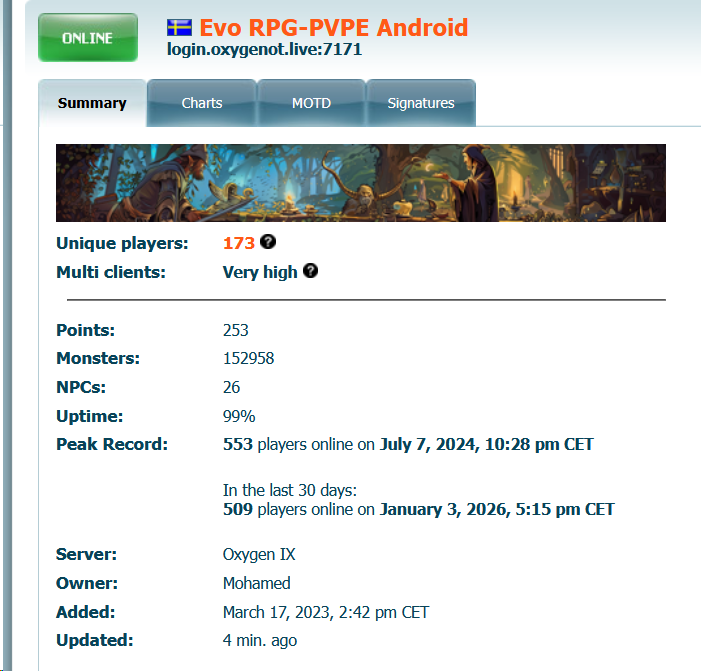
Task: Click the 'Multi clients:' label
Action: pyautogui.click(x=111, y=272)
